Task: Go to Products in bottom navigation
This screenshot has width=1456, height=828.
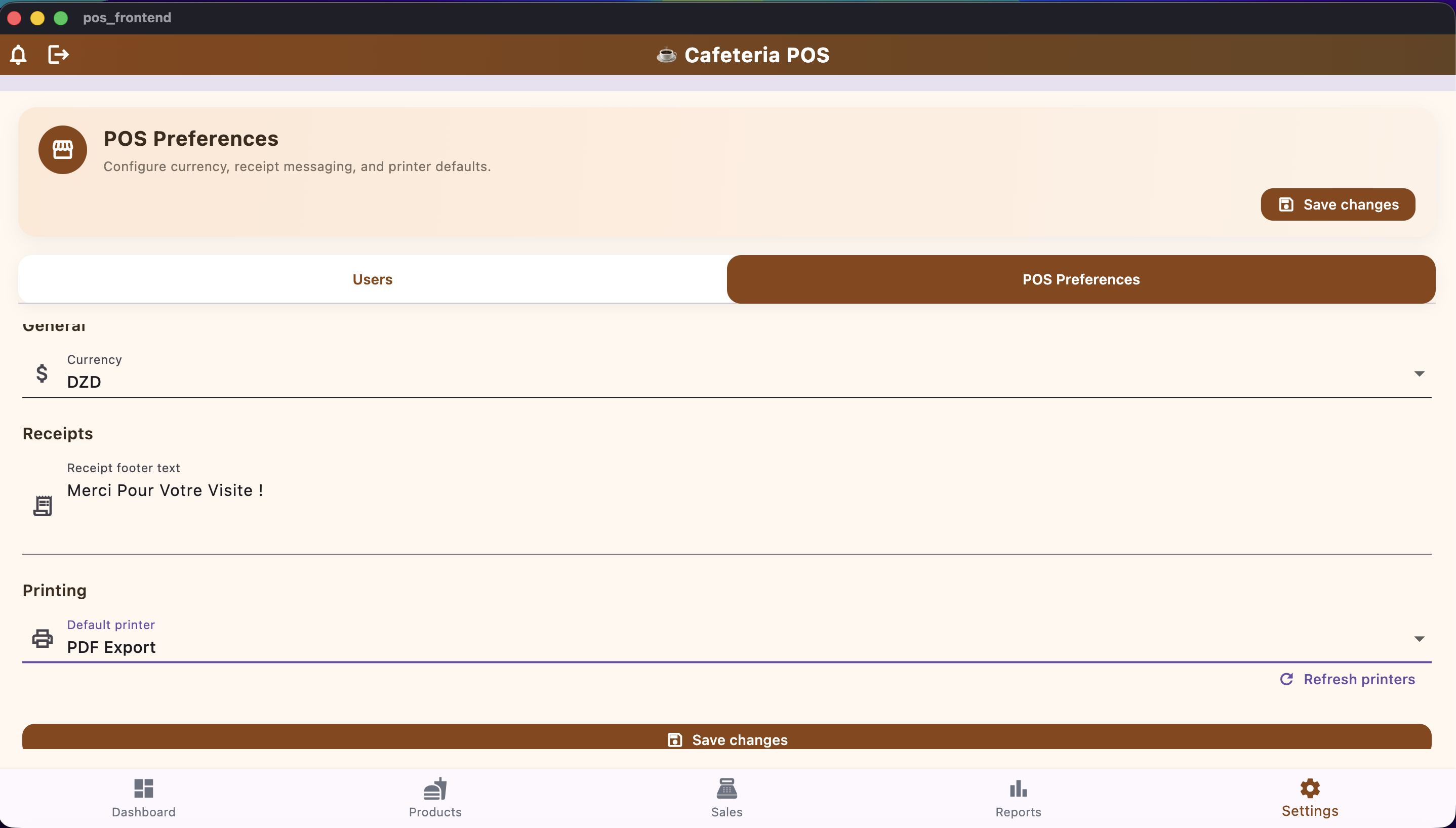Action: click(435, 799)
